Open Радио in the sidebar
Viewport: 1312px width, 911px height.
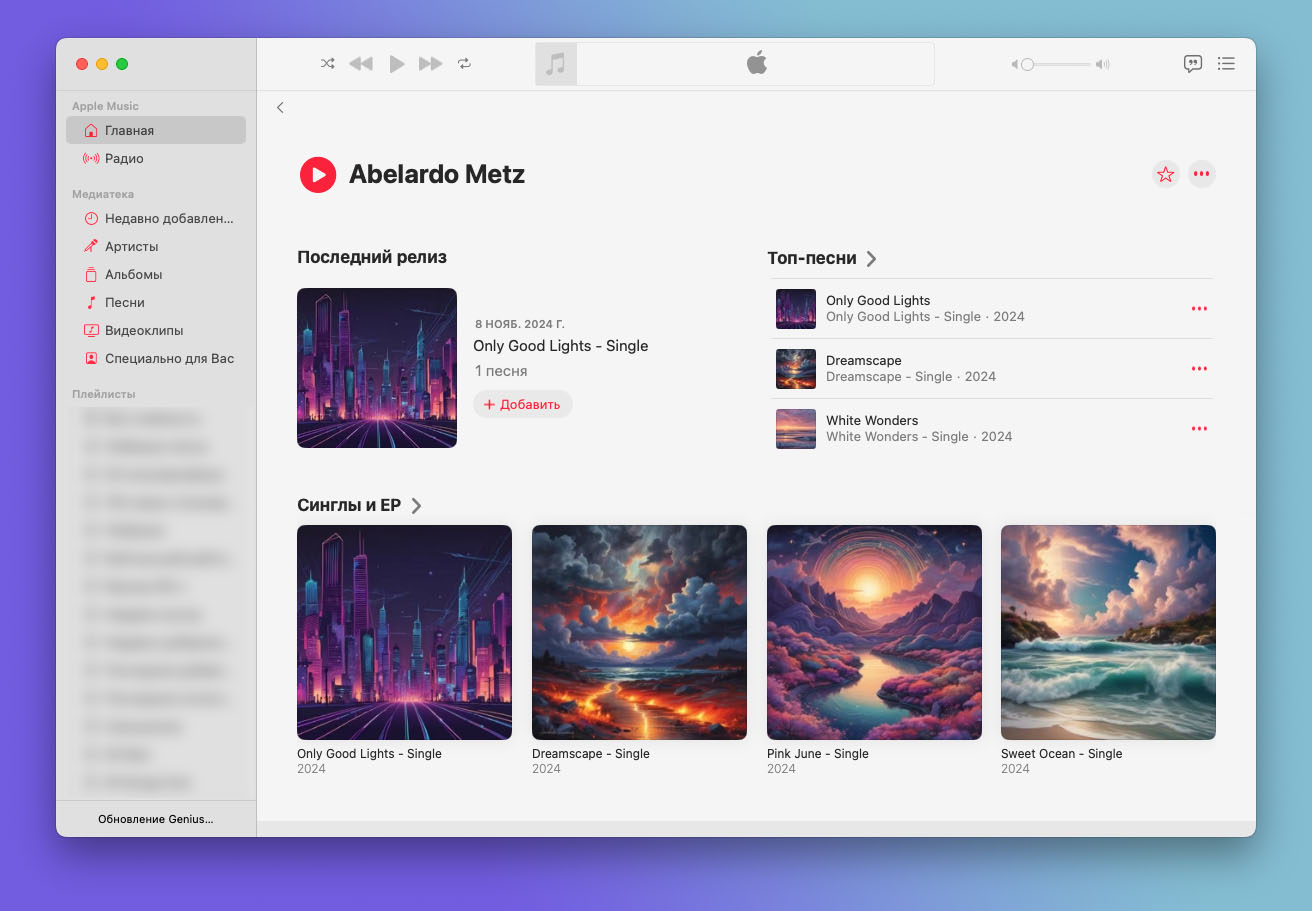click(x=156, y=158)
